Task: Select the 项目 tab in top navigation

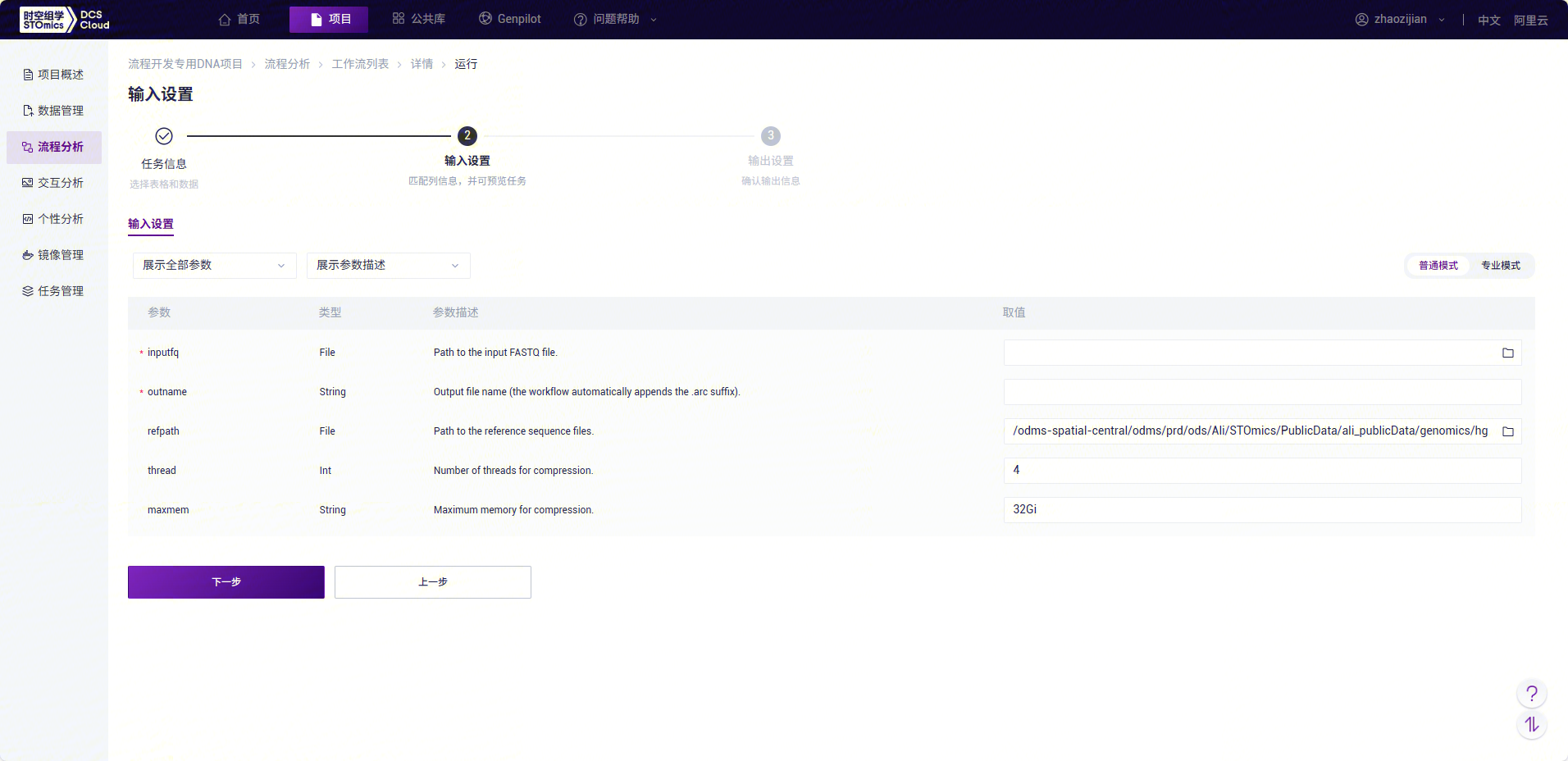Action: [329, 19]
